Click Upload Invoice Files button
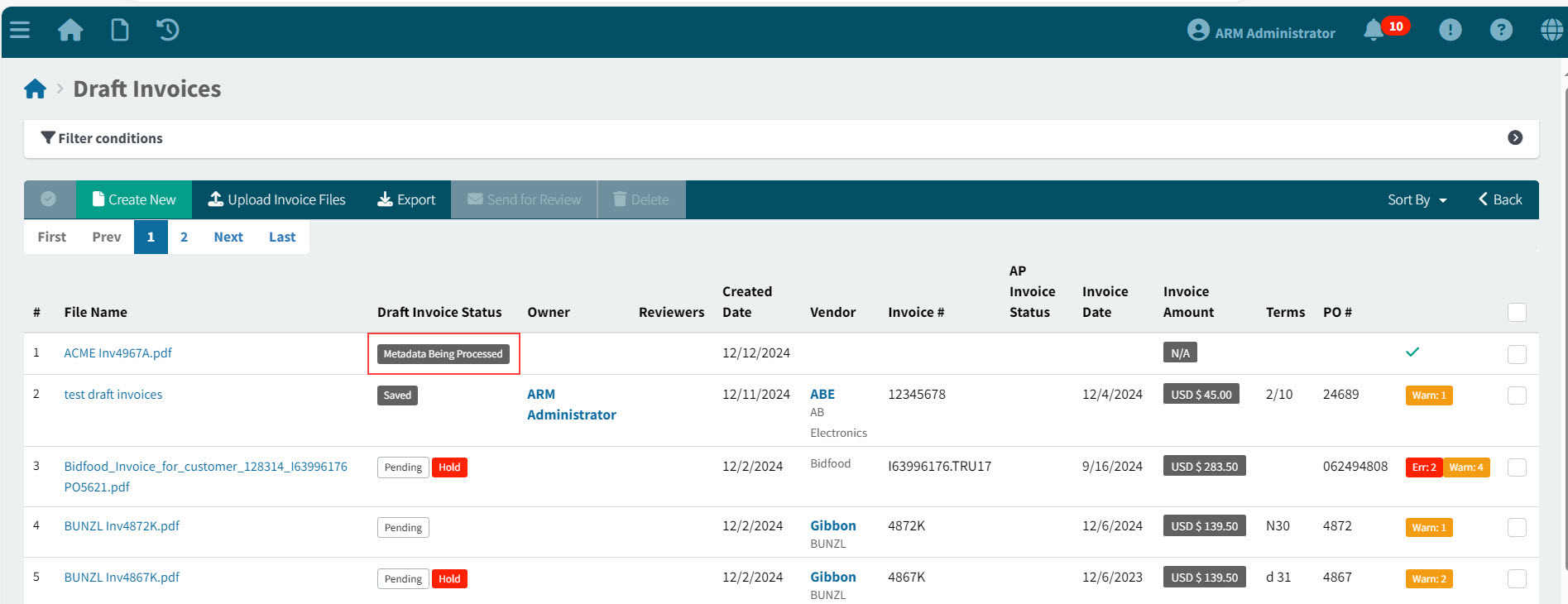The width and height of the screenshot is (1568, 604). click(x=276, y=199)
